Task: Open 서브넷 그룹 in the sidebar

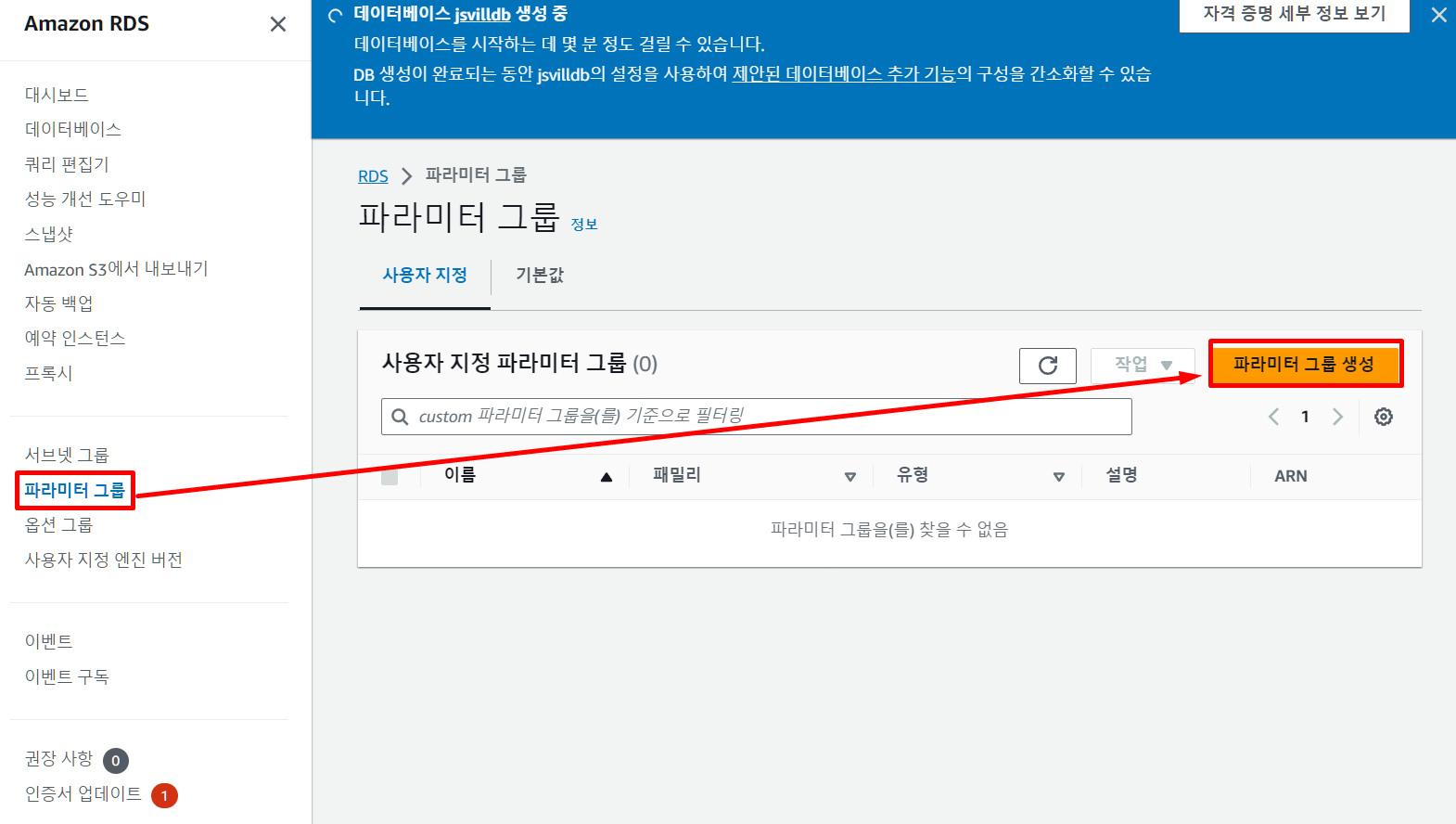Action: coord(67,455)
